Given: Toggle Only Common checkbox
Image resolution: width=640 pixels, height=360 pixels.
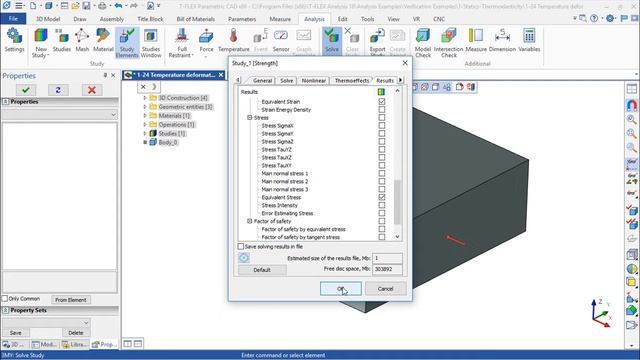Looking at the screenshot, I should [5, 298].
